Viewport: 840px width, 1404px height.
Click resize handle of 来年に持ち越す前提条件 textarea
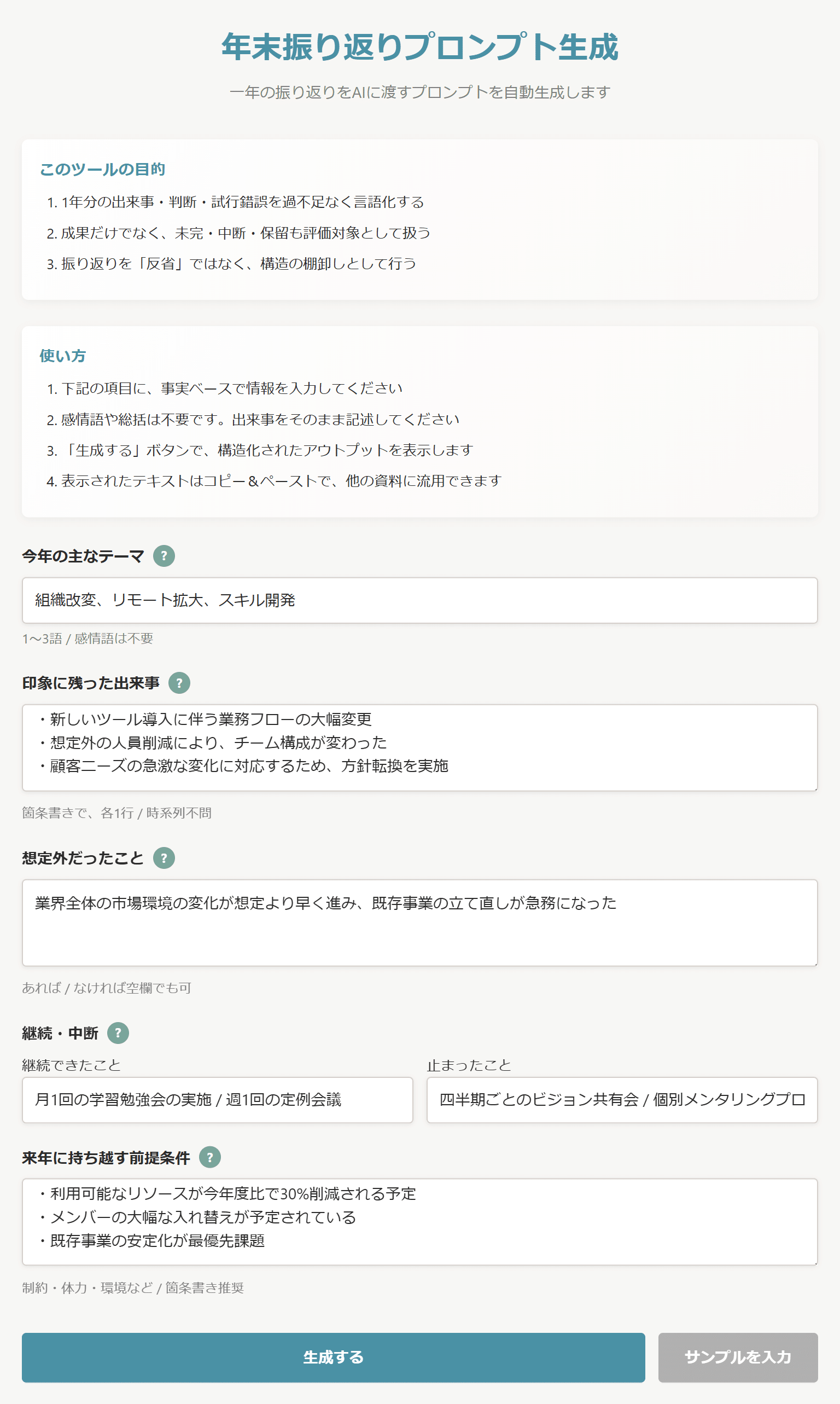coord(814,1262)
